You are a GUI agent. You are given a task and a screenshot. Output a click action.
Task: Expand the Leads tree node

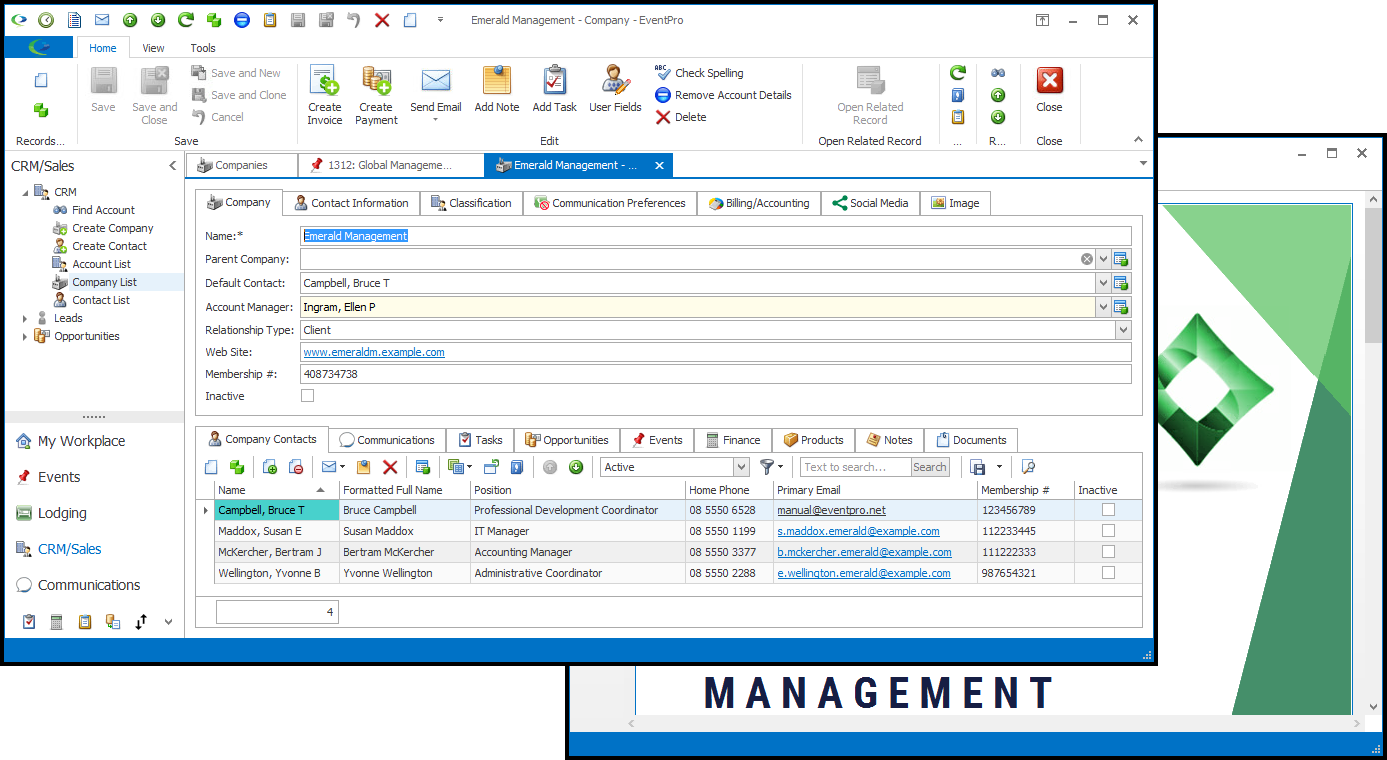[x=25, y=318]
